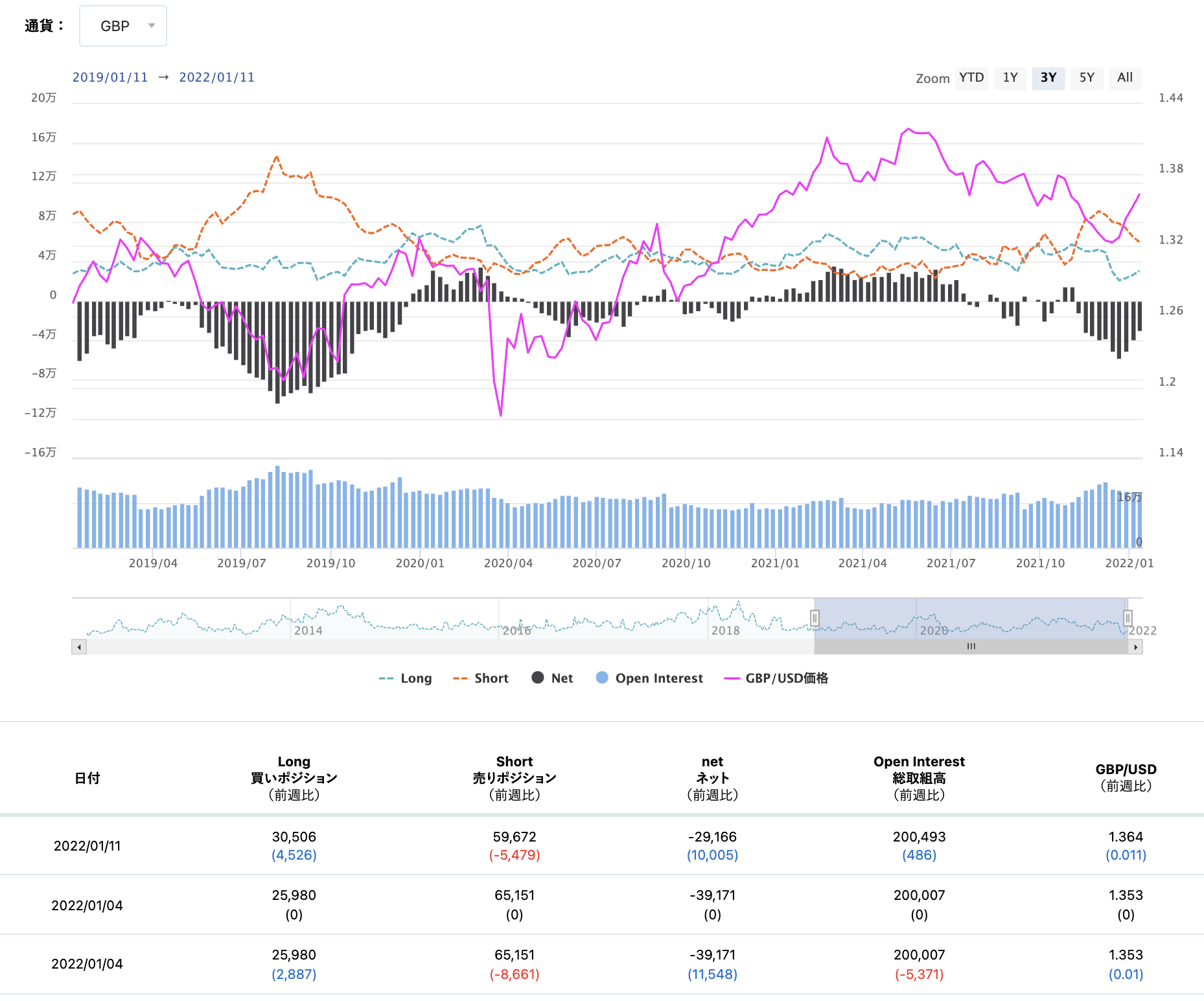Click the weekly change (-5,371)
This screenshot has height=1001, width=1204.
click(919, 974)
